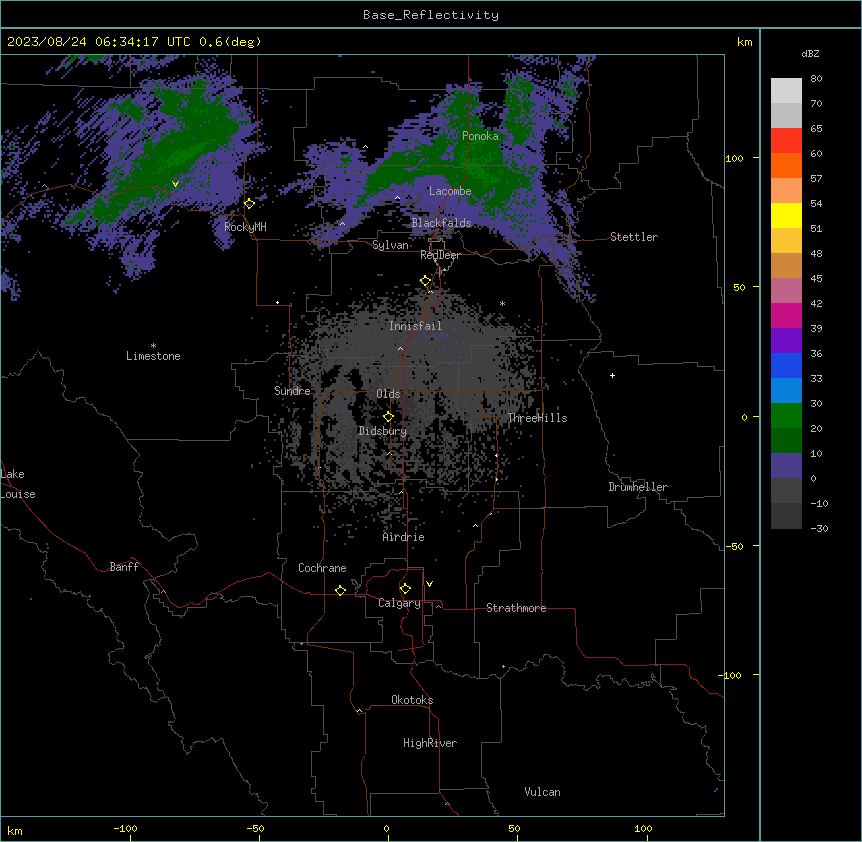The height and width of the screenshot is (842, 862).
Task: Select the Cochrane label
Action: coord(322,568)
